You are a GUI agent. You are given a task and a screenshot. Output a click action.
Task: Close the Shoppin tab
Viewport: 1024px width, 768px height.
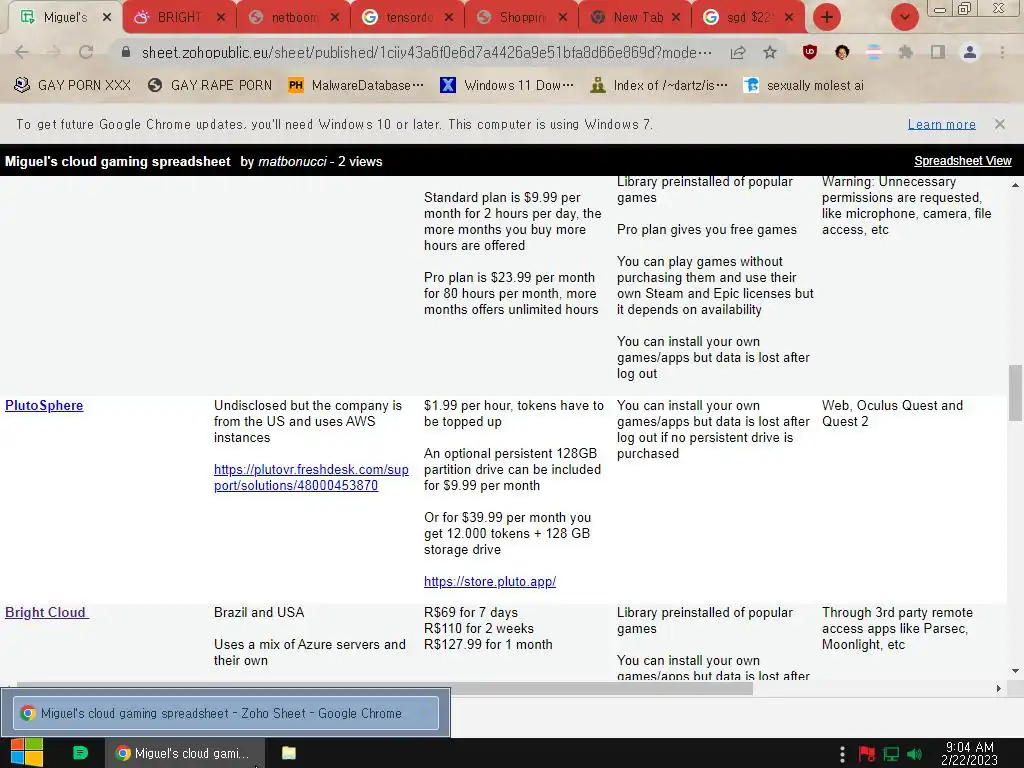point(562,18)
